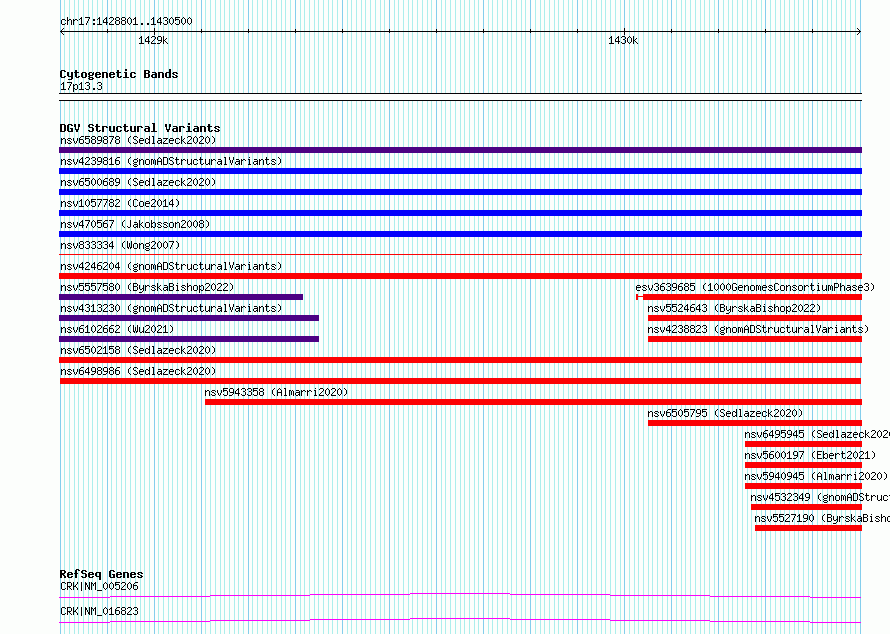
Task: Click the left arrow end of ruler
Action: click(x=62, y=32)
